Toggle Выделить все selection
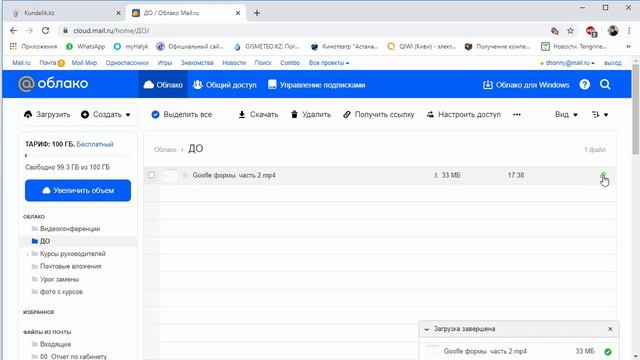Screen dimensions: 640x360 click(182, 115)
